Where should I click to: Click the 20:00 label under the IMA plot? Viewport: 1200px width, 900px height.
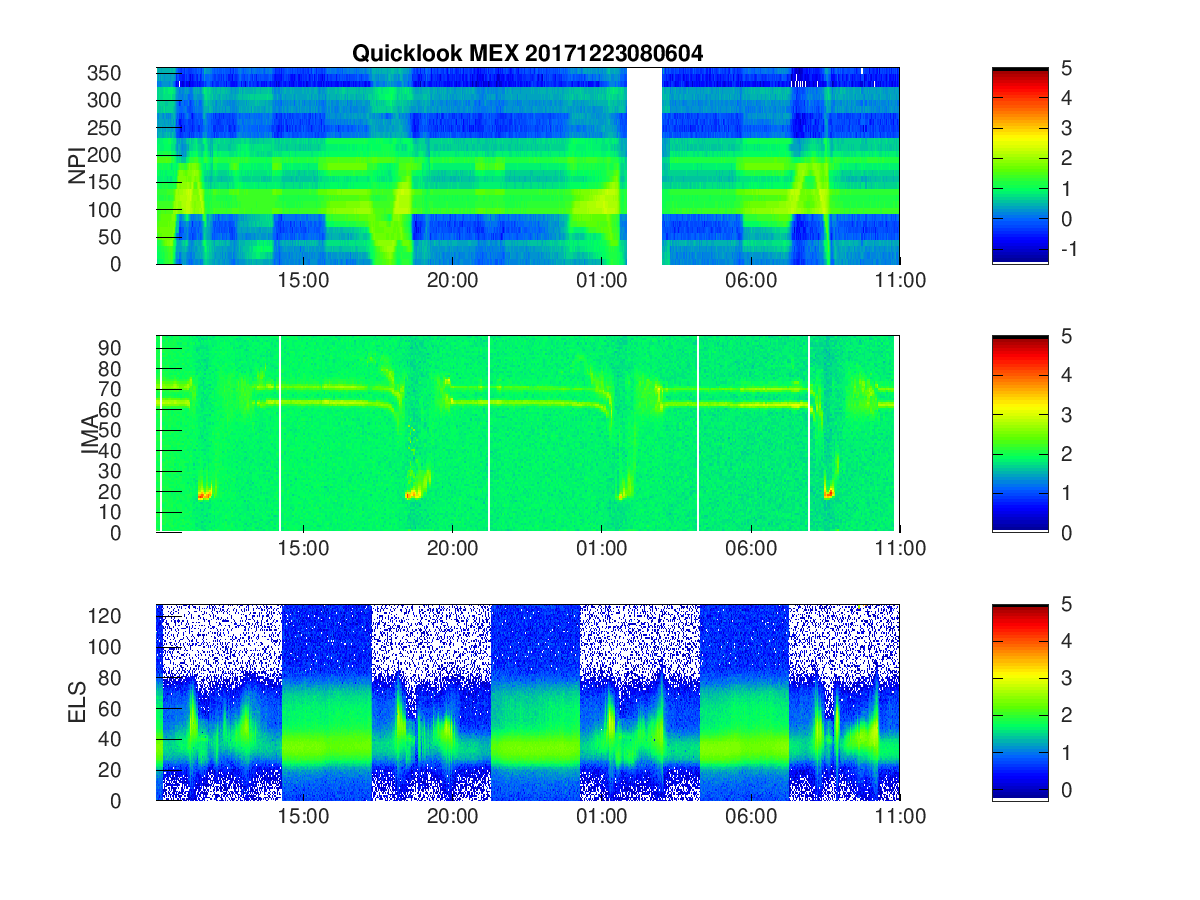pyautogui.click(x=453, y=549)
